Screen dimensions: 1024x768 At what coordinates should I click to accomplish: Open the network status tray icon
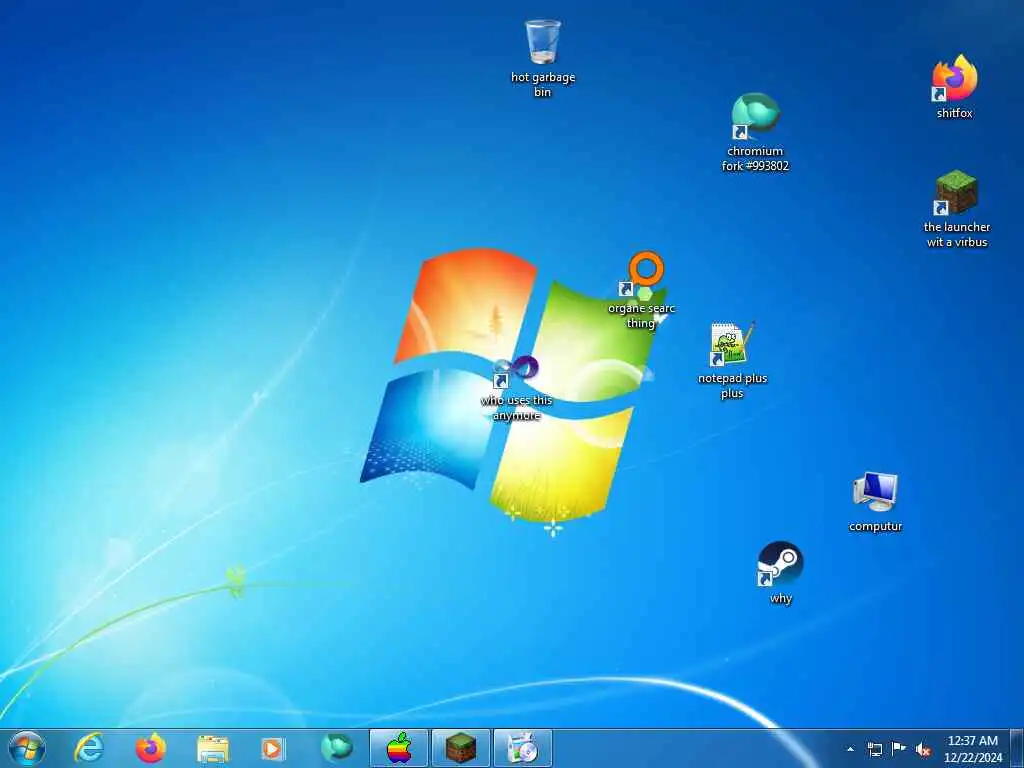pyautogui.click(x=874, y=749)
